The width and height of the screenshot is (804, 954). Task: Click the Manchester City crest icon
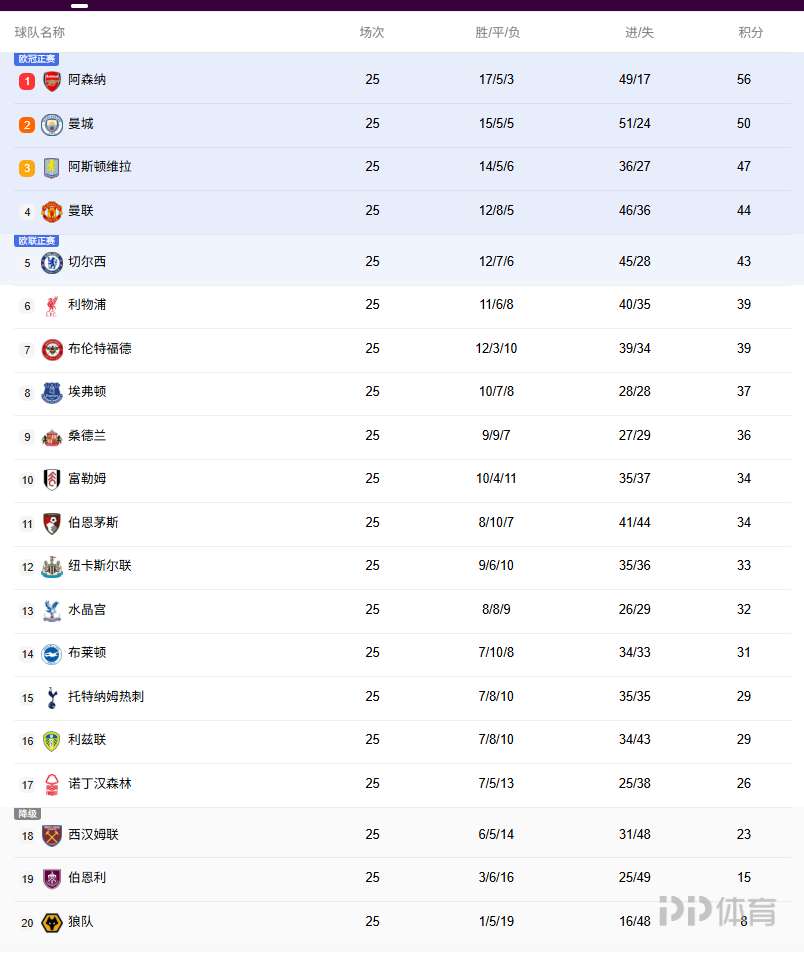[52, 125]
